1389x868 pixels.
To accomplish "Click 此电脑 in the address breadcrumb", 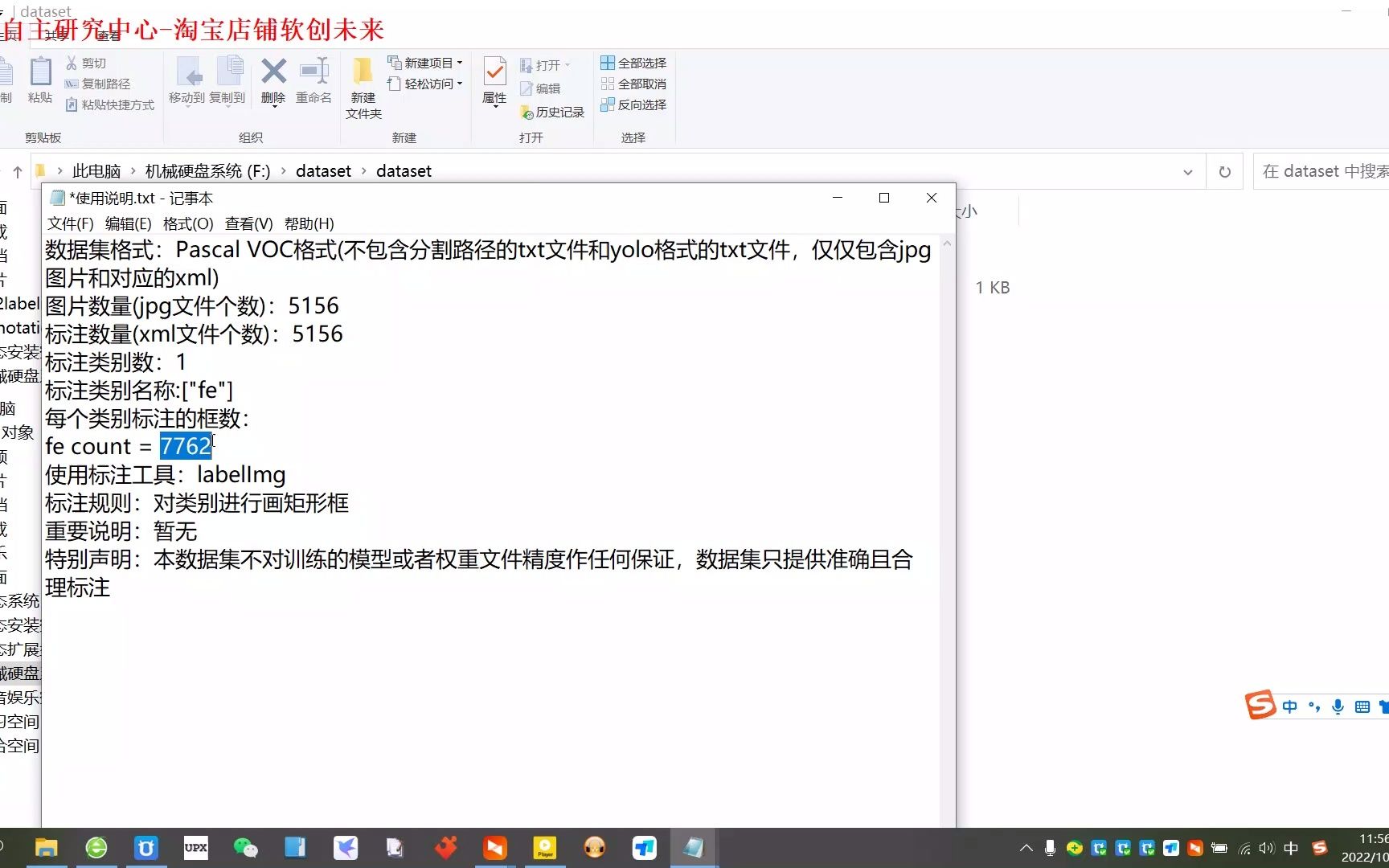I will pos(96,171).
